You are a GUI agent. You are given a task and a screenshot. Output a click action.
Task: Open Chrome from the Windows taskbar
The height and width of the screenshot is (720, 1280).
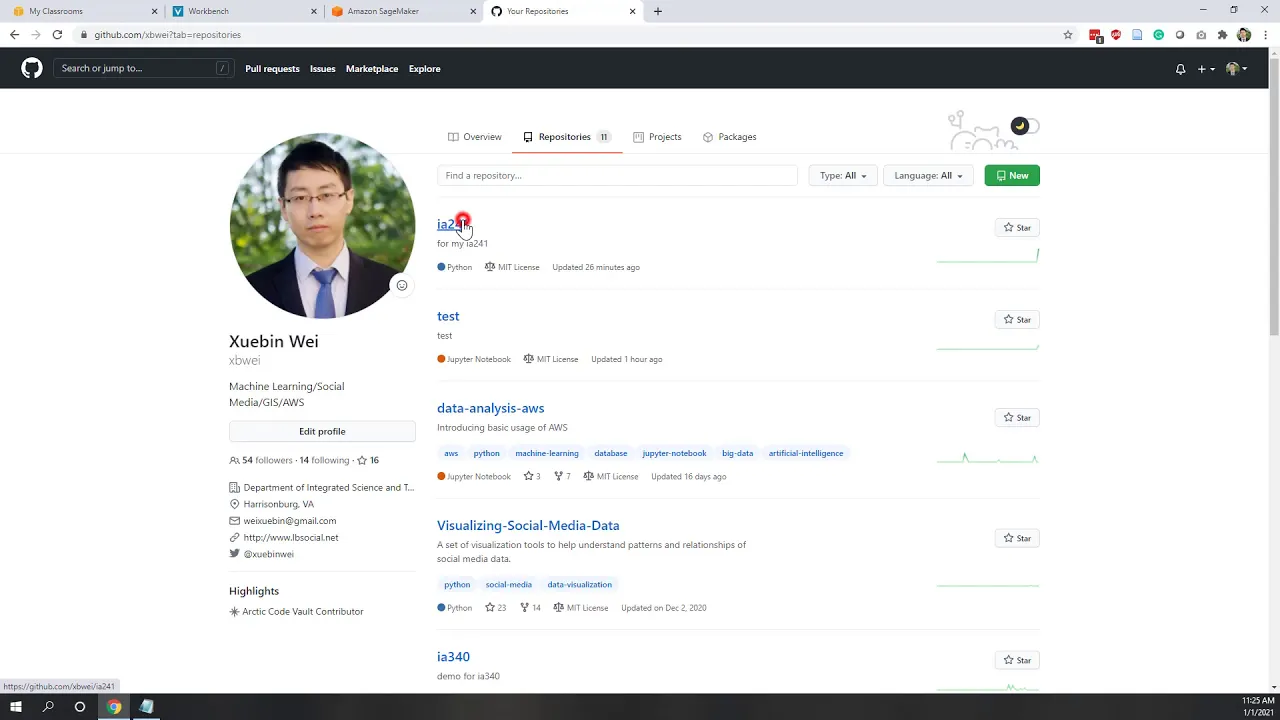[114, 707]
